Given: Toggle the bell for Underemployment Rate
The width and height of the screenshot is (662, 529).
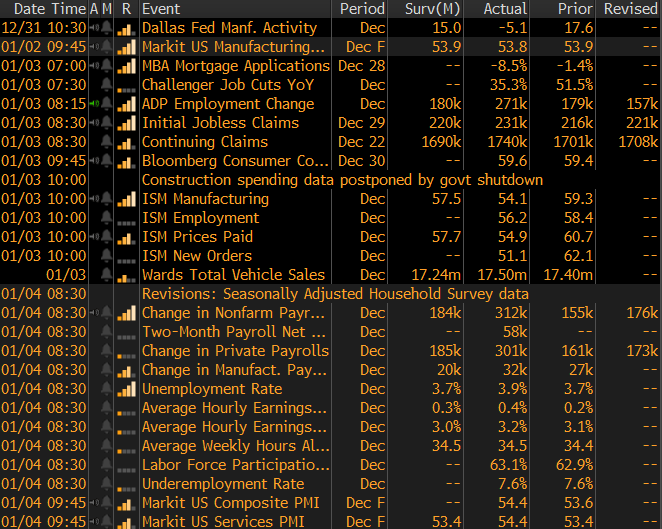Looking at the screenshot, I should [x=108, y=484].
